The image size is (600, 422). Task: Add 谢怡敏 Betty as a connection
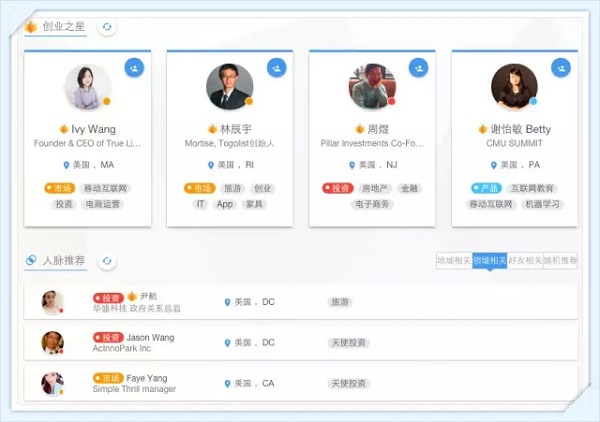561,68
